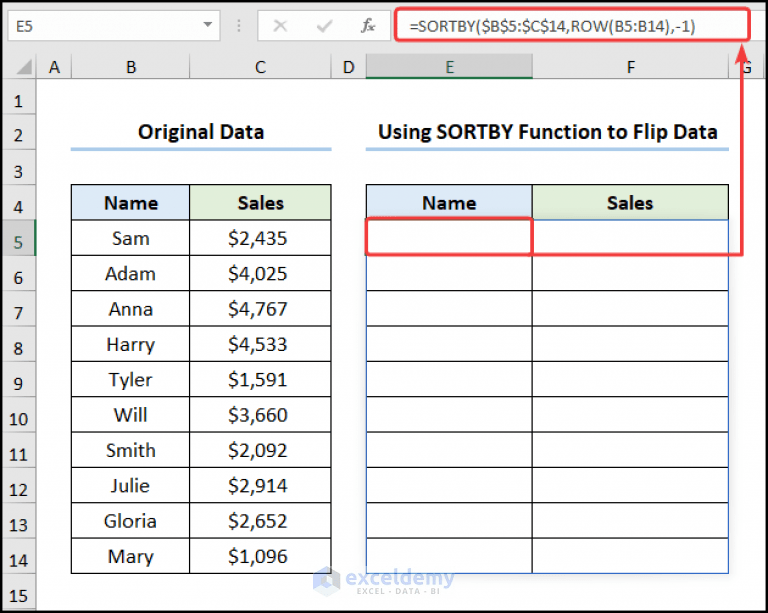Select column B header
The height and width of the screenshot is (613, 768).
[131, 67]
